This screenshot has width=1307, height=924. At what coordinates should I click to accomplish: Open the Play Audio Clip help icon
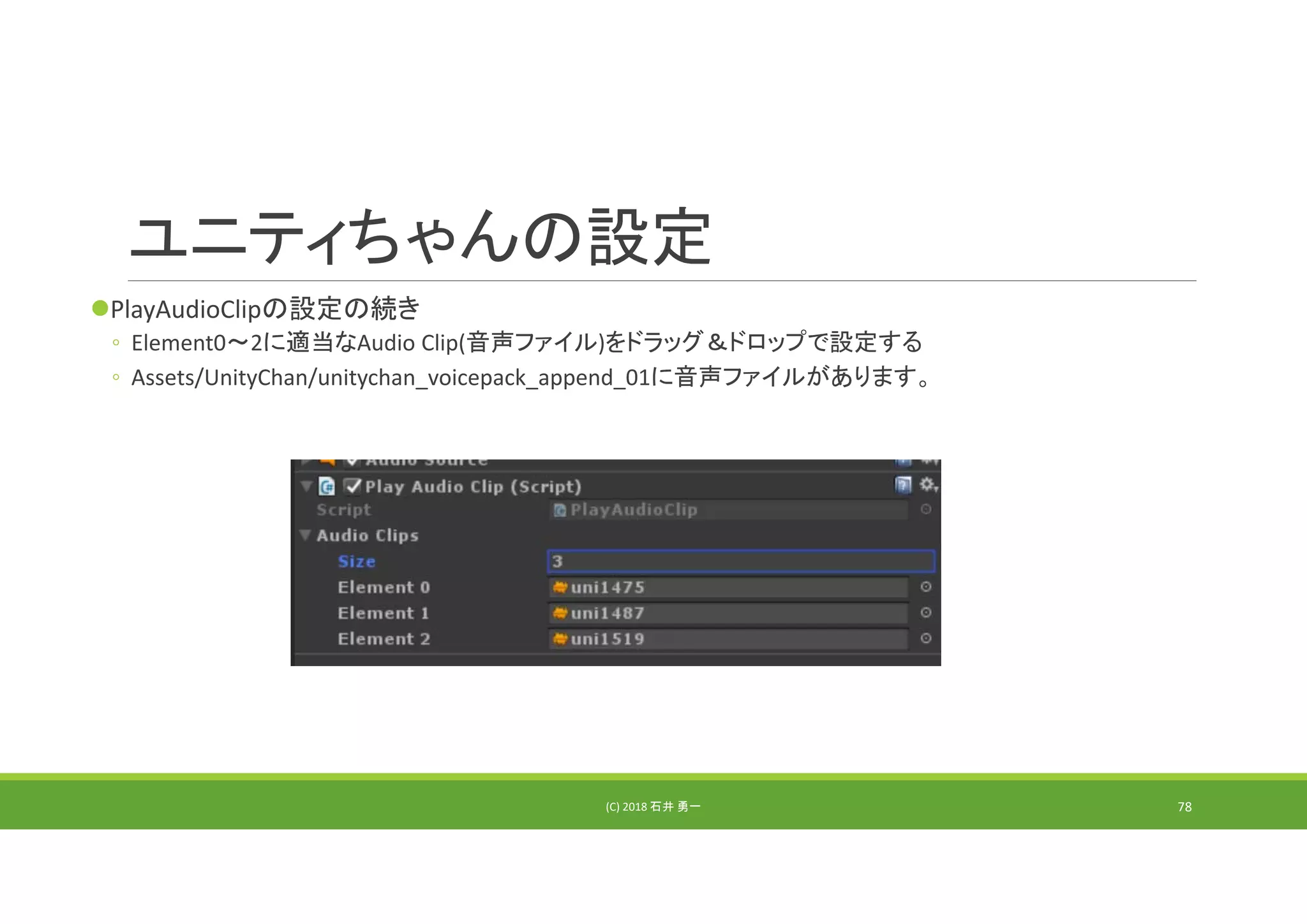903,486
